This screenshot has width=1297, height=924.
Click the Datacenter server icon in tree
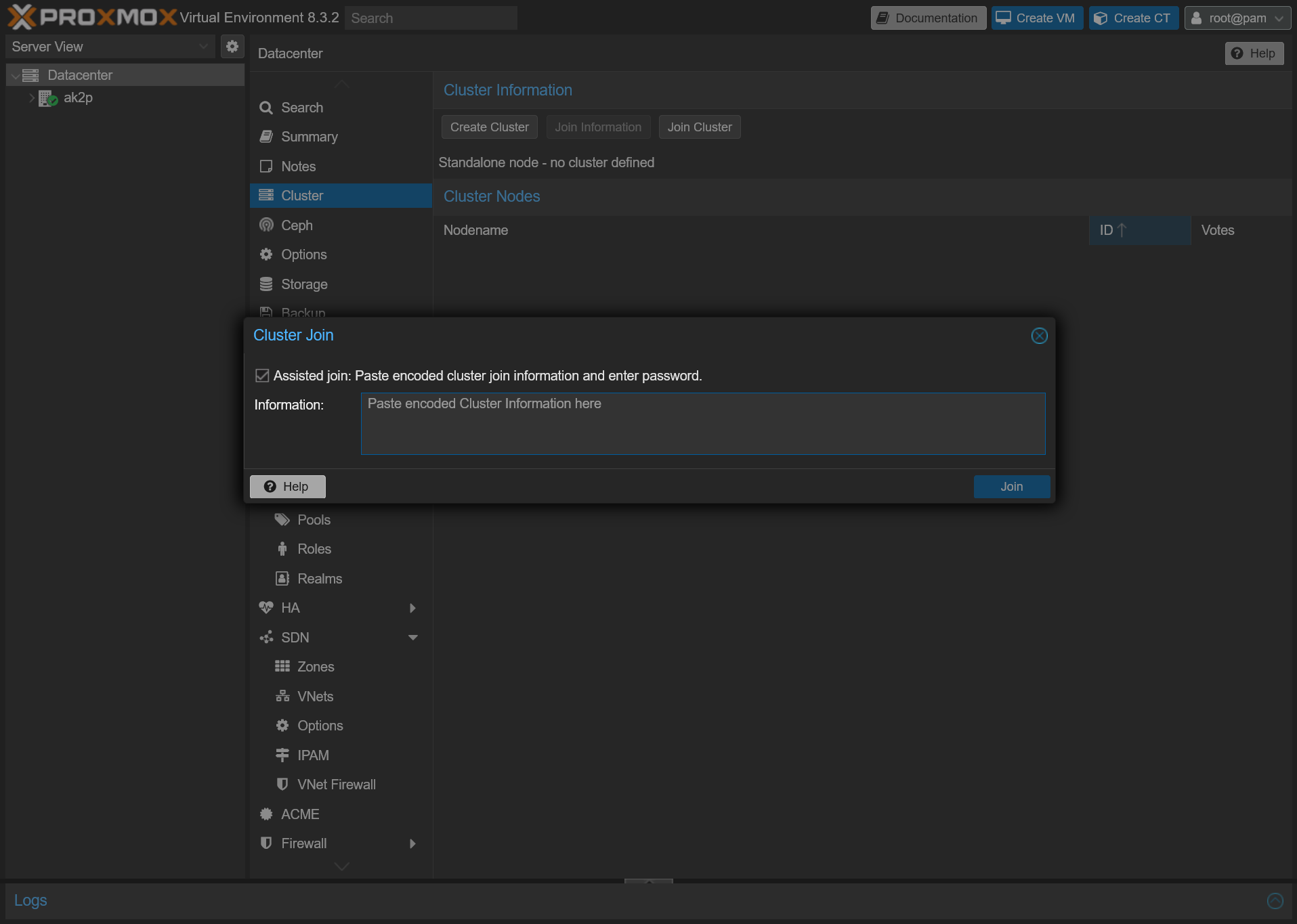tap(30, 75)
